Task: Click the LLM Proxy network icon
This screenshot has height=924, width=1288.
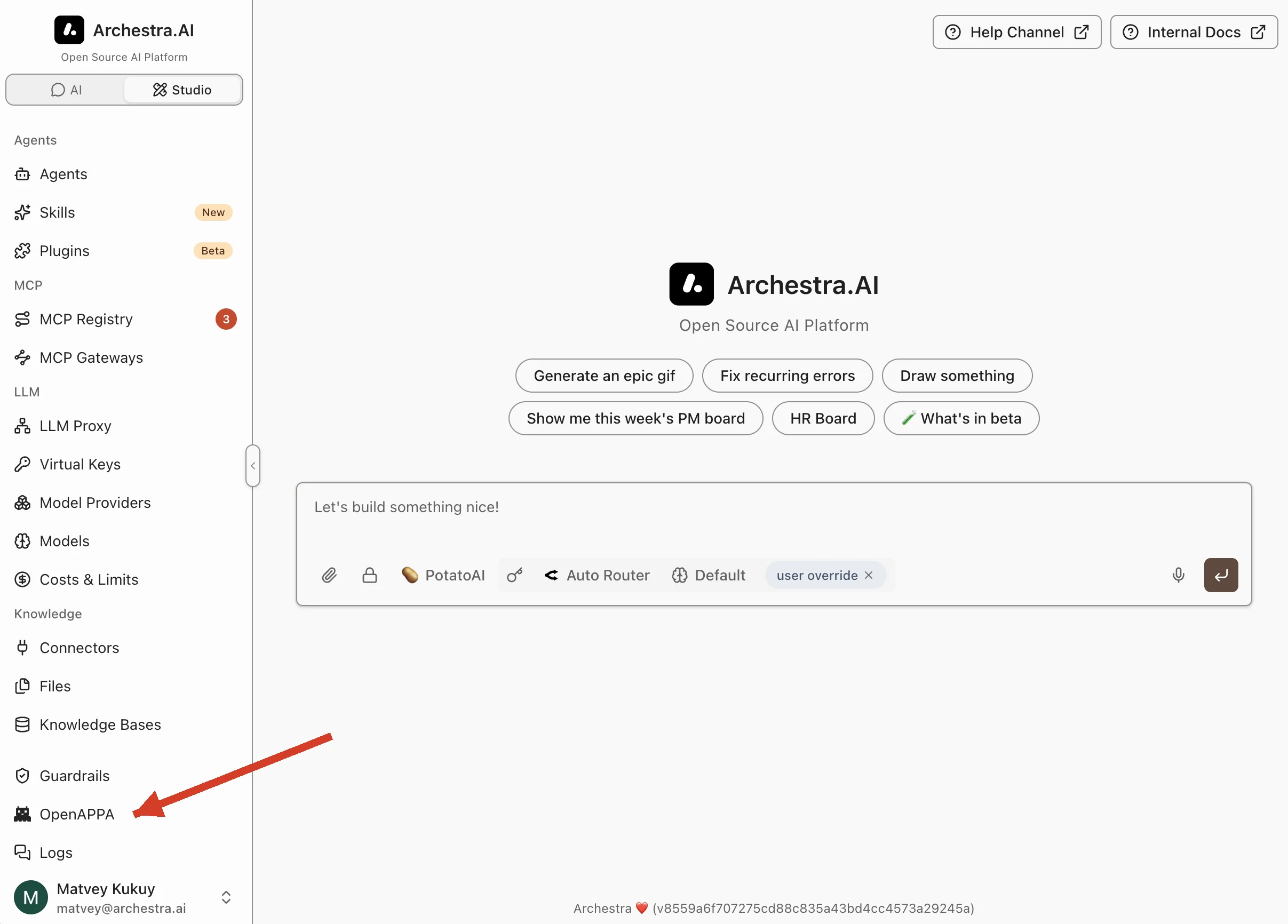Action: [22, 426]
